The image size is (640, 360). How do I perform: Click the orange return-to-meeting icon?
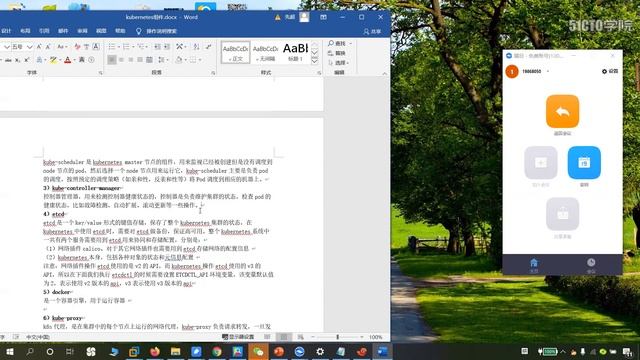coord(562,111)
